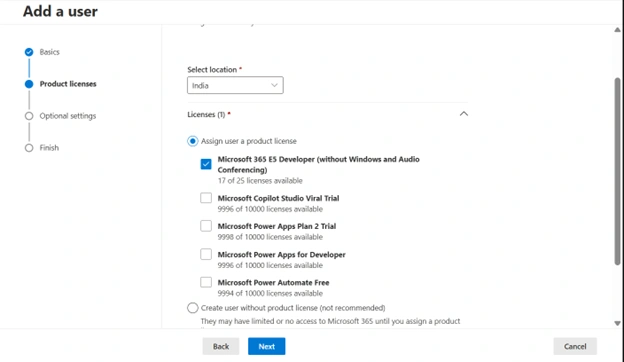Jump to the Finish step
The image size is (624, 362).
pos(49,148)
